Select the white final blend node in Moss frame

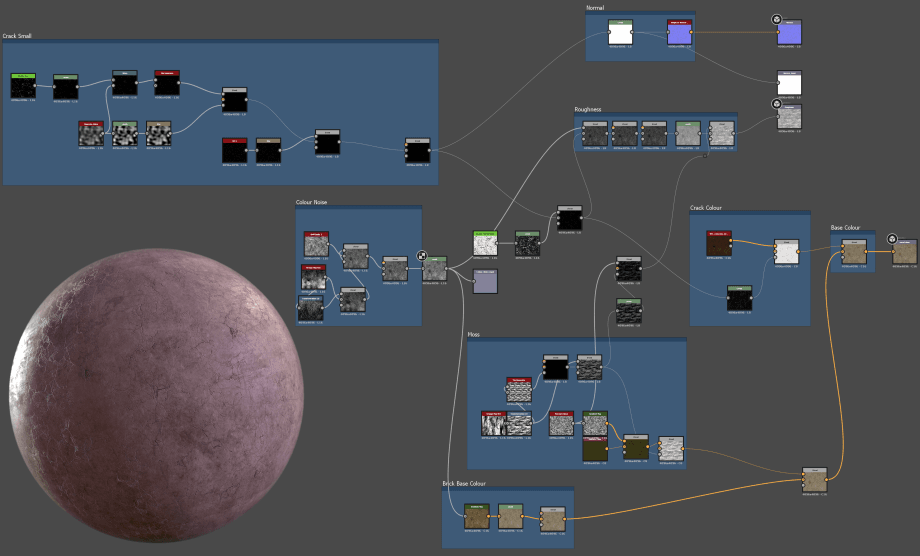click(x=671, y=449)
